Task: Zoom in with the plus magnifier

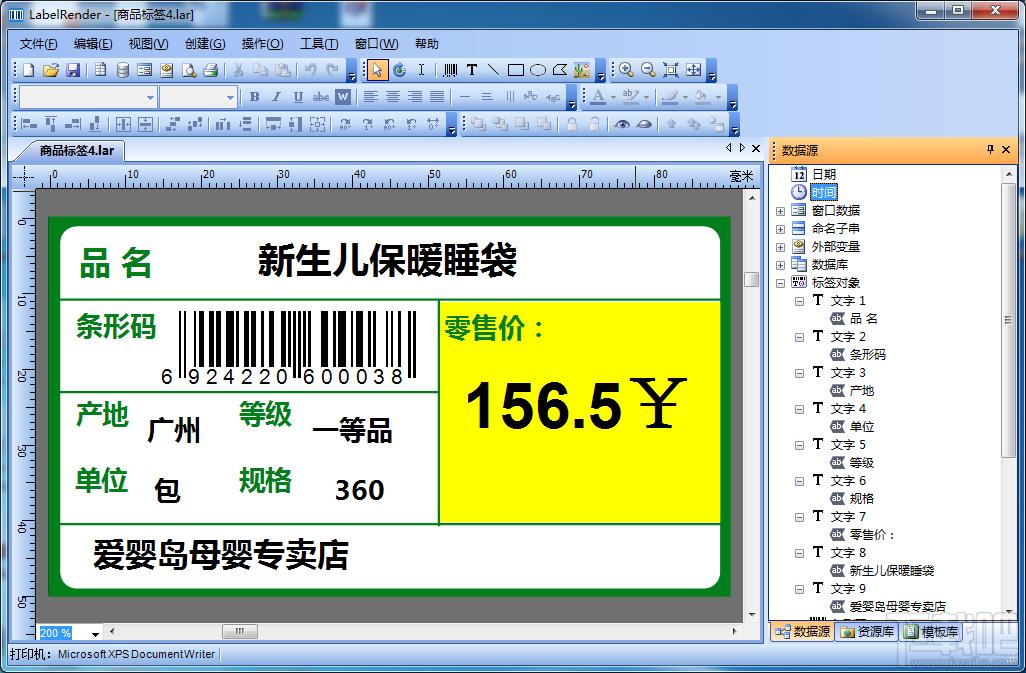Action: [x=626, y=70]
